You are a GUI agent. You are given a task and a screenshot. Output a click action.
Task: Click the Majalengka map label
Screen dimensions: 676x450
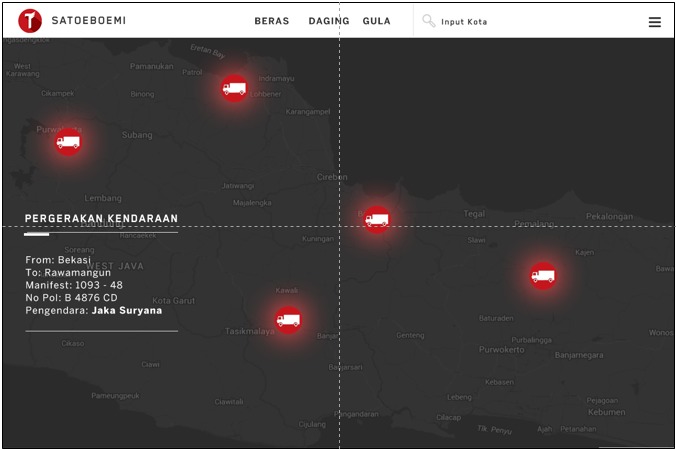(x=252, y=203)
